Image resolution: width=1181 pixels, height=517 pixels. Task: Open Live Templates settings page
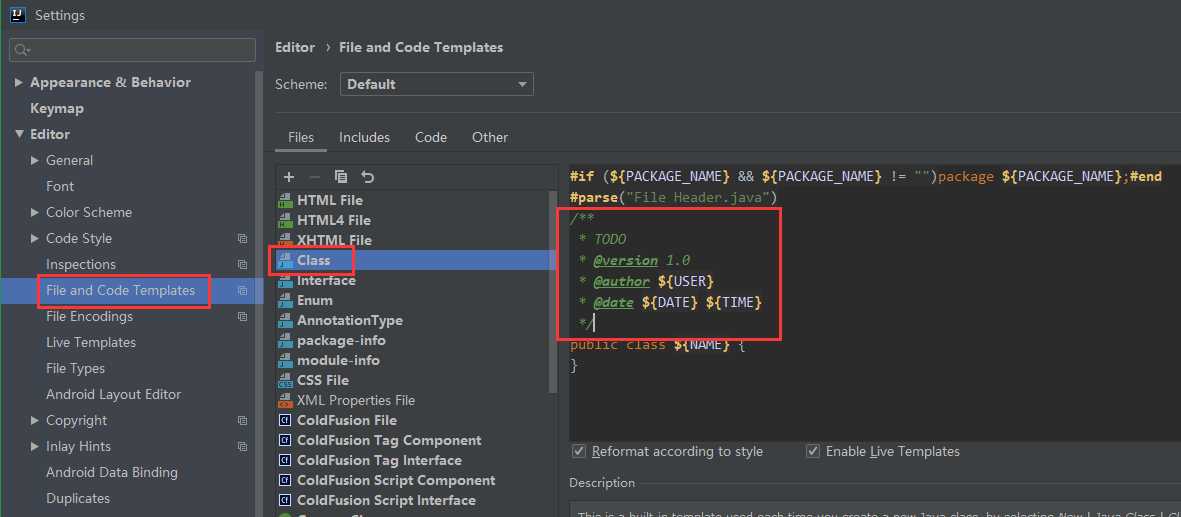point(91,342)
